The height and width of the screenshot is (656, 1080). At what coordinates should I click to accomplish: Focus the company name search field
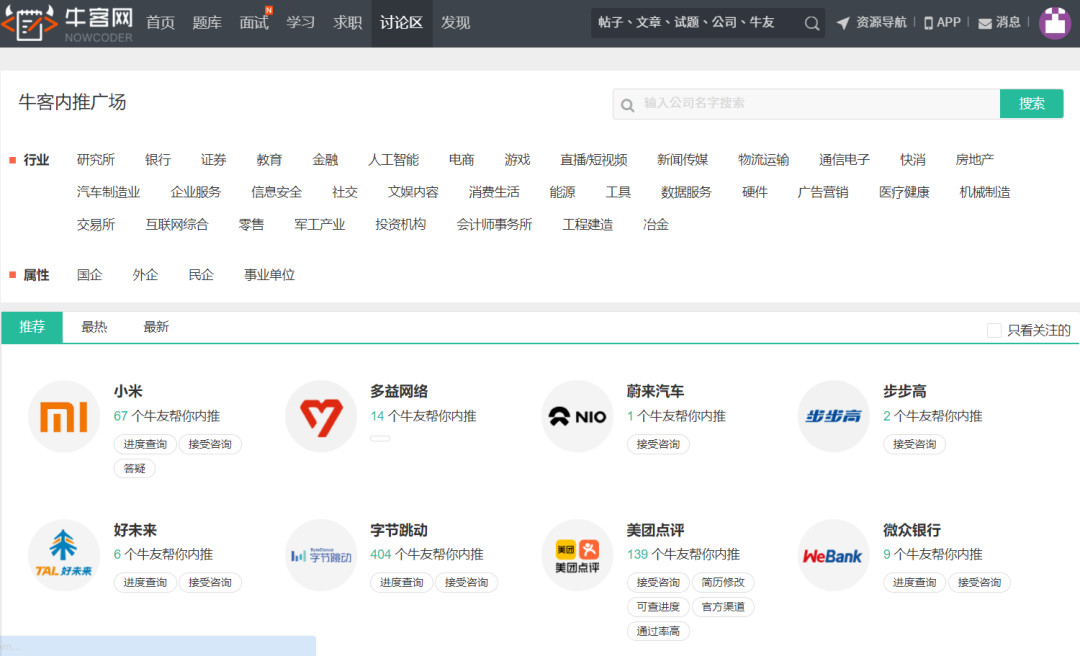coord(806,103)
